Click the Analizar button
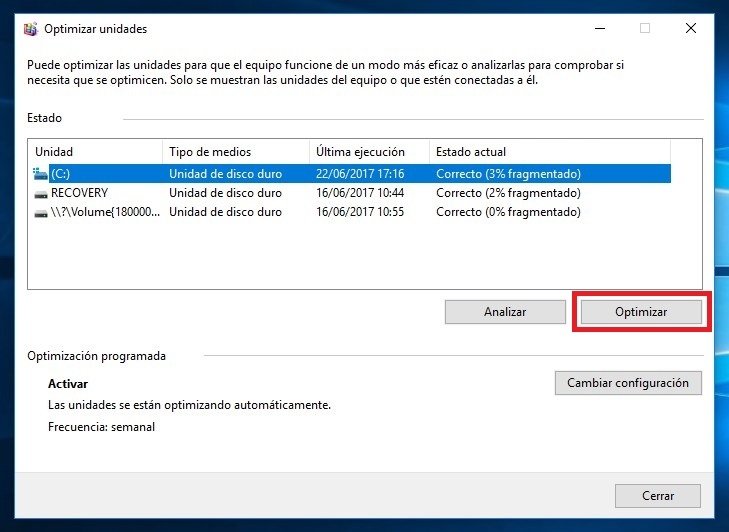 pyautogui.click(x=505, y=312)
